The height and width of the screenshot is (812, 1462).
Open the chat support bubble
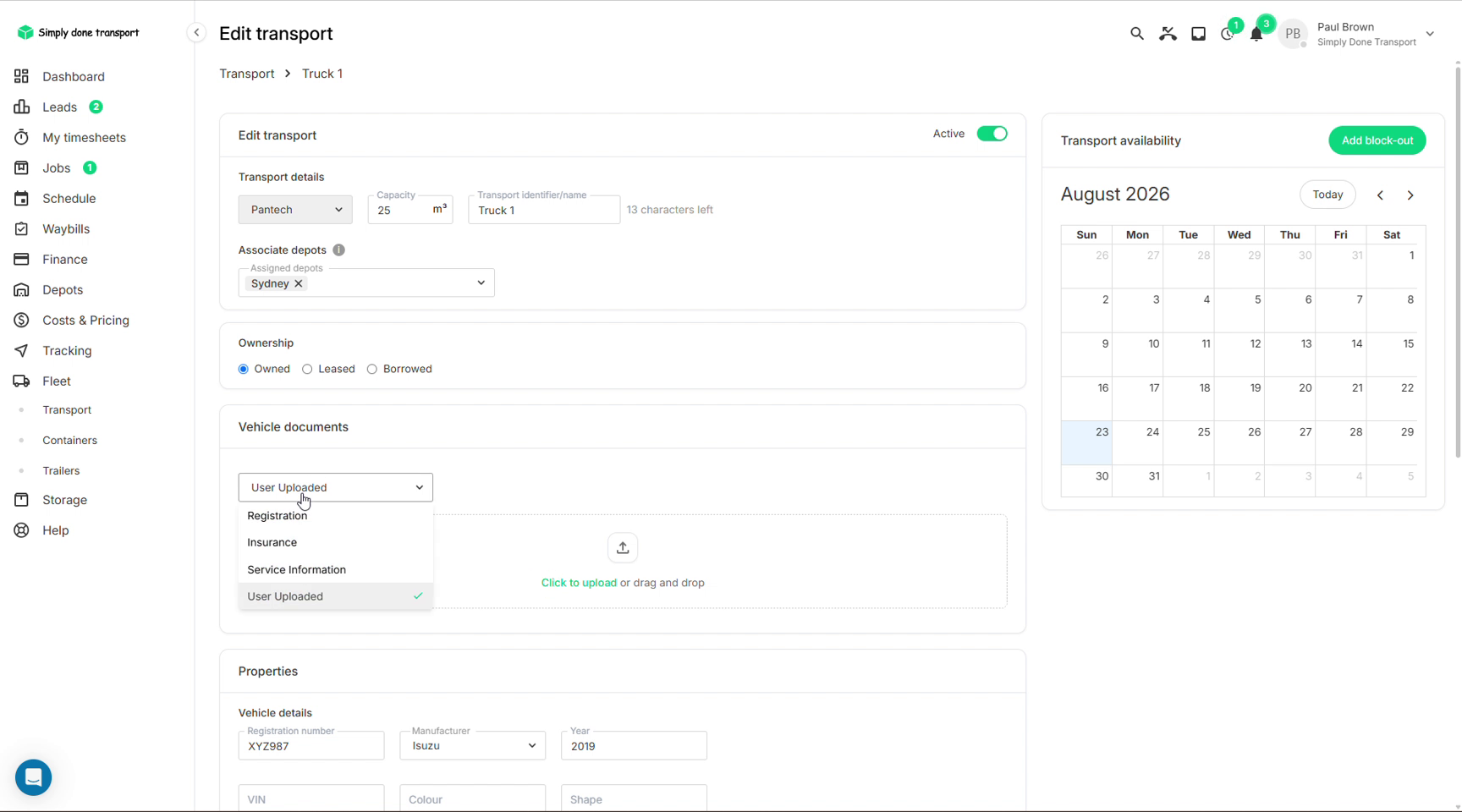(x=34, y=777)
